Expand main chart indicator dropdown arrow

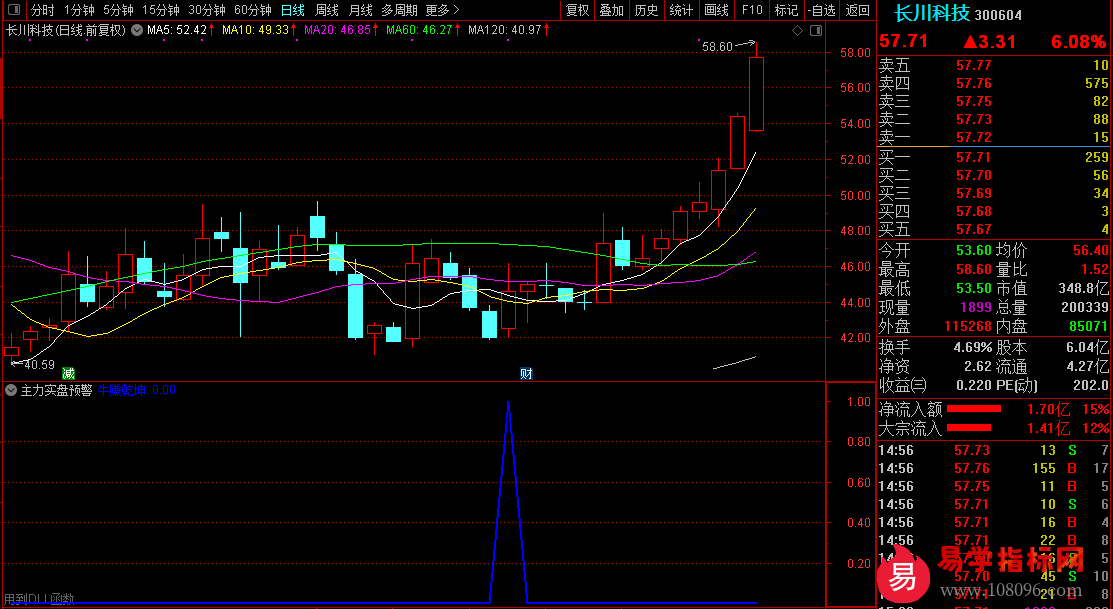(x=136, y=31)
